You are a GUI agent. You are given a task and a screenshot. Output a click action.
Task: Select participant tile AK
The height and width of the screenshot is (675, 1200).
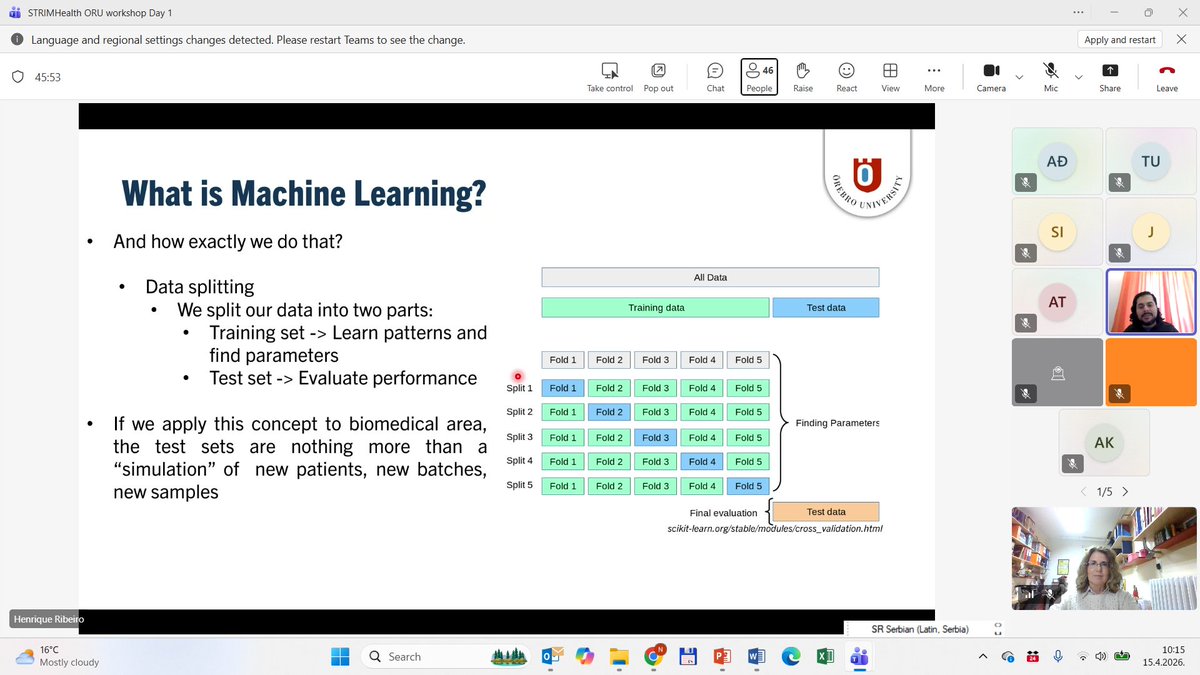point(1104,441)
